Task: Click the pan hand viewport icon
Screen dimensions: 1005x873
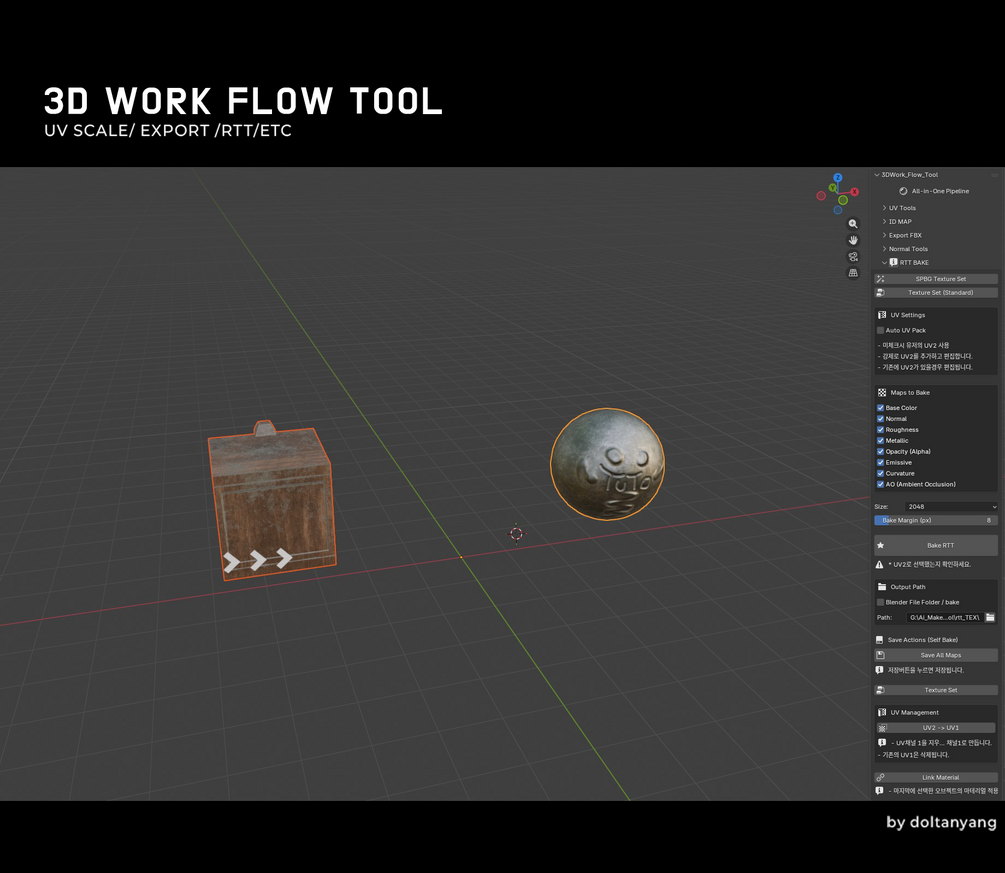Action: pos(853,240)
